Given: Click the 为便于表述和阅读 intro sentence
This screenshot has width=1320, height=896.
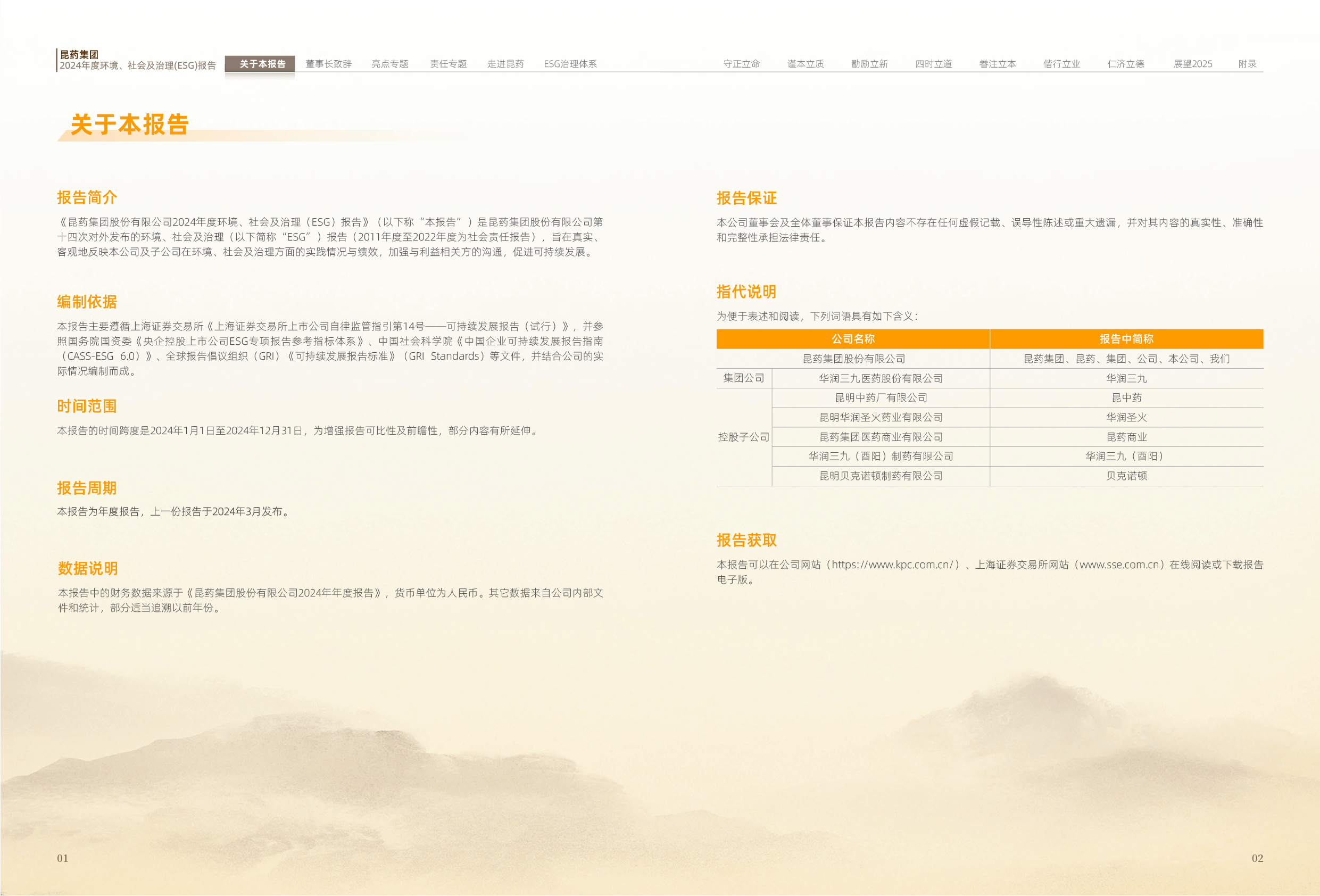Looking at the screenshot, I should pos(817,317).
